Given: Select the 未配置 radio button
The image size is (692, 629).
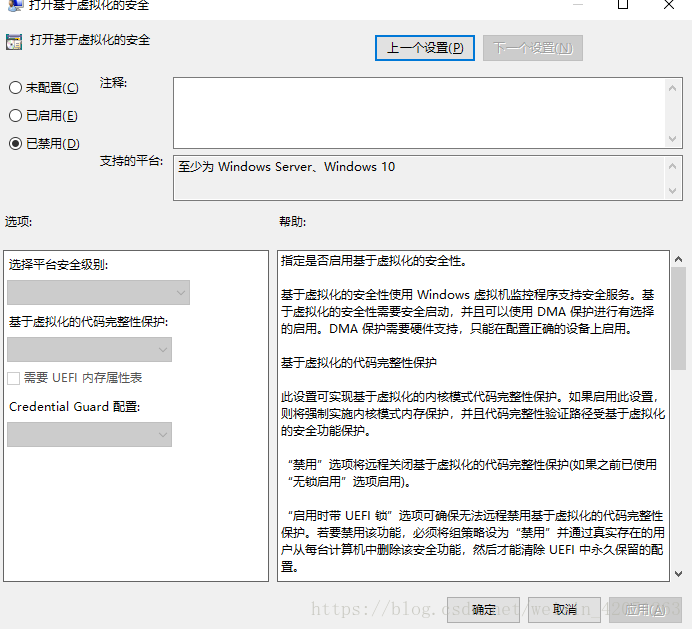Looking at the screenshot, I should (15, 88).
